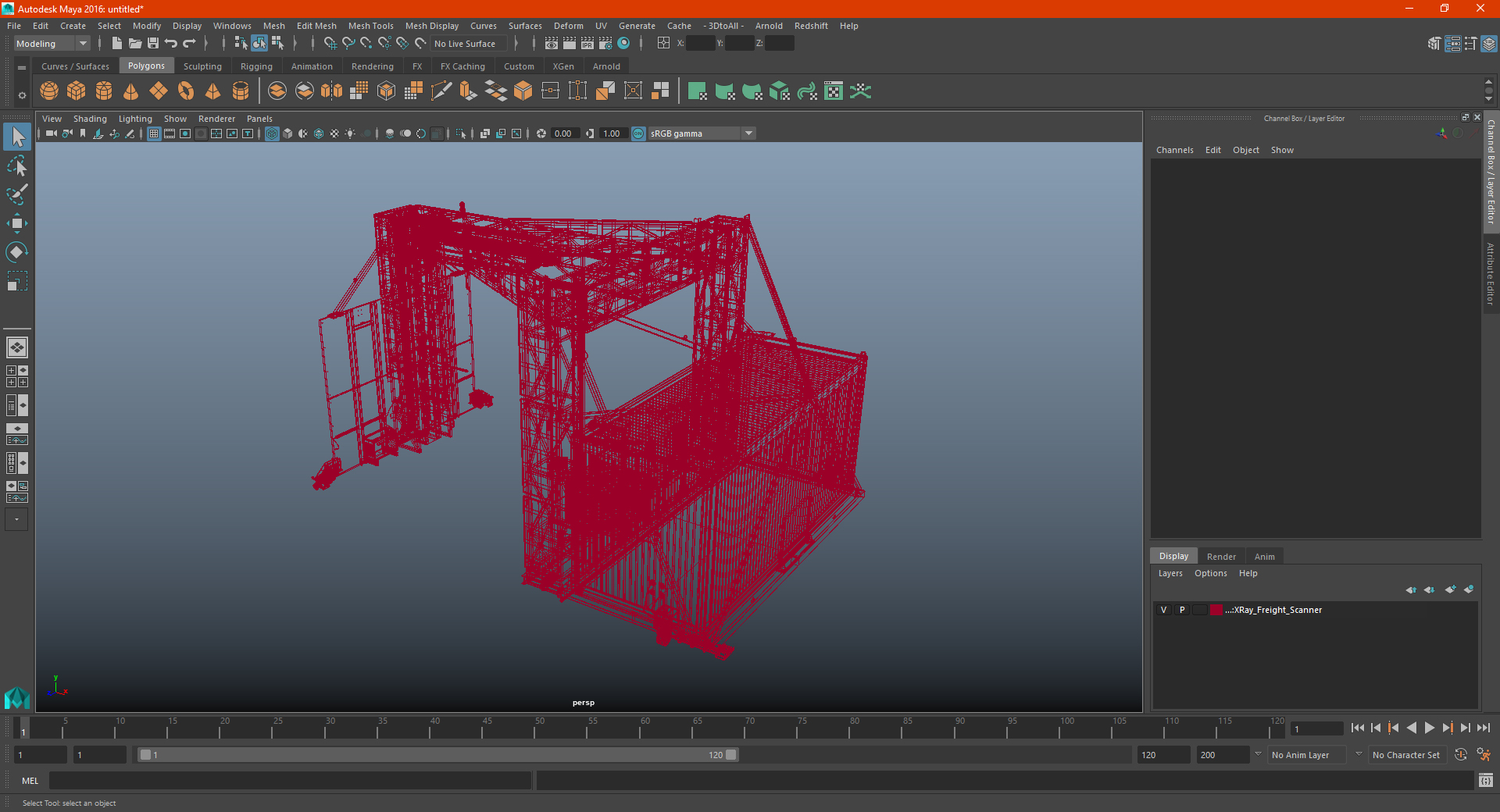This screenshot has width=1500, height=812.
Task: Create a polygon cube from shelf
Action: click(x=77, y=91)
